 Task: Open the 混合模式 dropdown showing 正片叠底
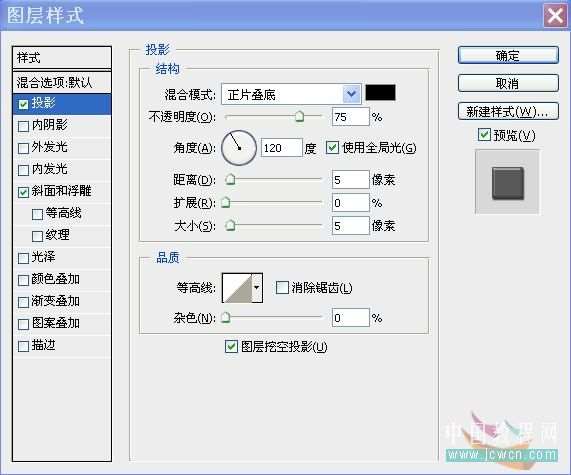click(x=291, y=94)
